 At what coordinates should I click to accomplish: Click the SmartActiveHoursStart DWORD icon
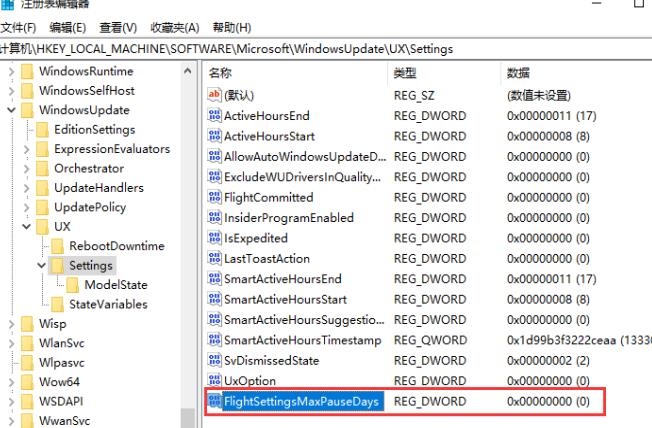point(214,299)
